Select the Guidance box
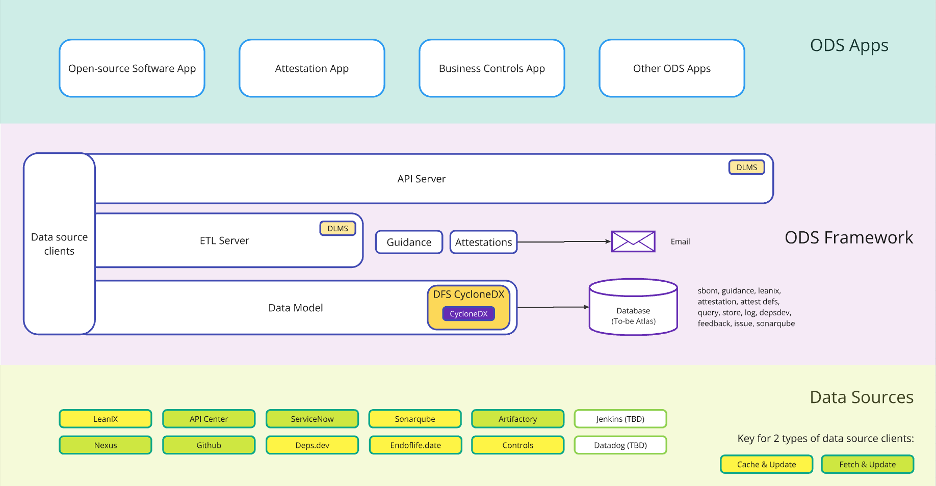 [x=409, y=242]
